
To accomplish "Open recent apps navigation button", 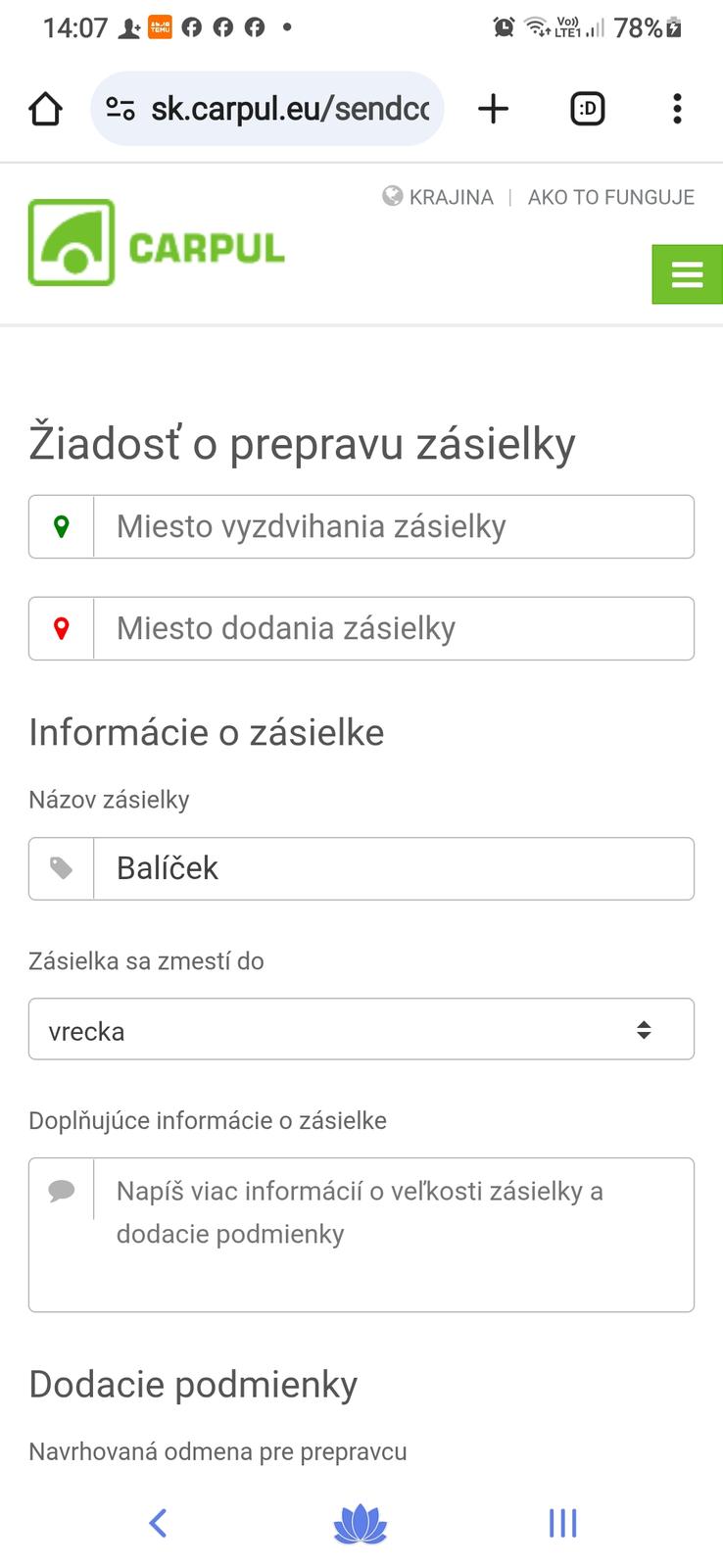I will point(562,1523).
